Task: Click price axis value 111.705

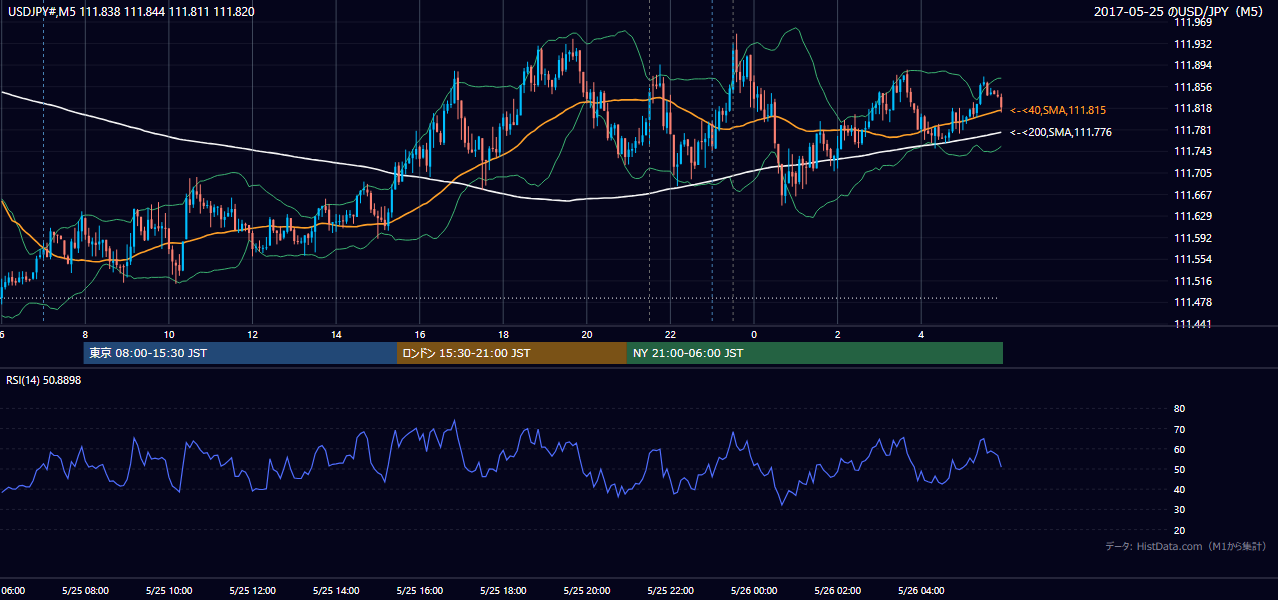Action: point(1194,173)
